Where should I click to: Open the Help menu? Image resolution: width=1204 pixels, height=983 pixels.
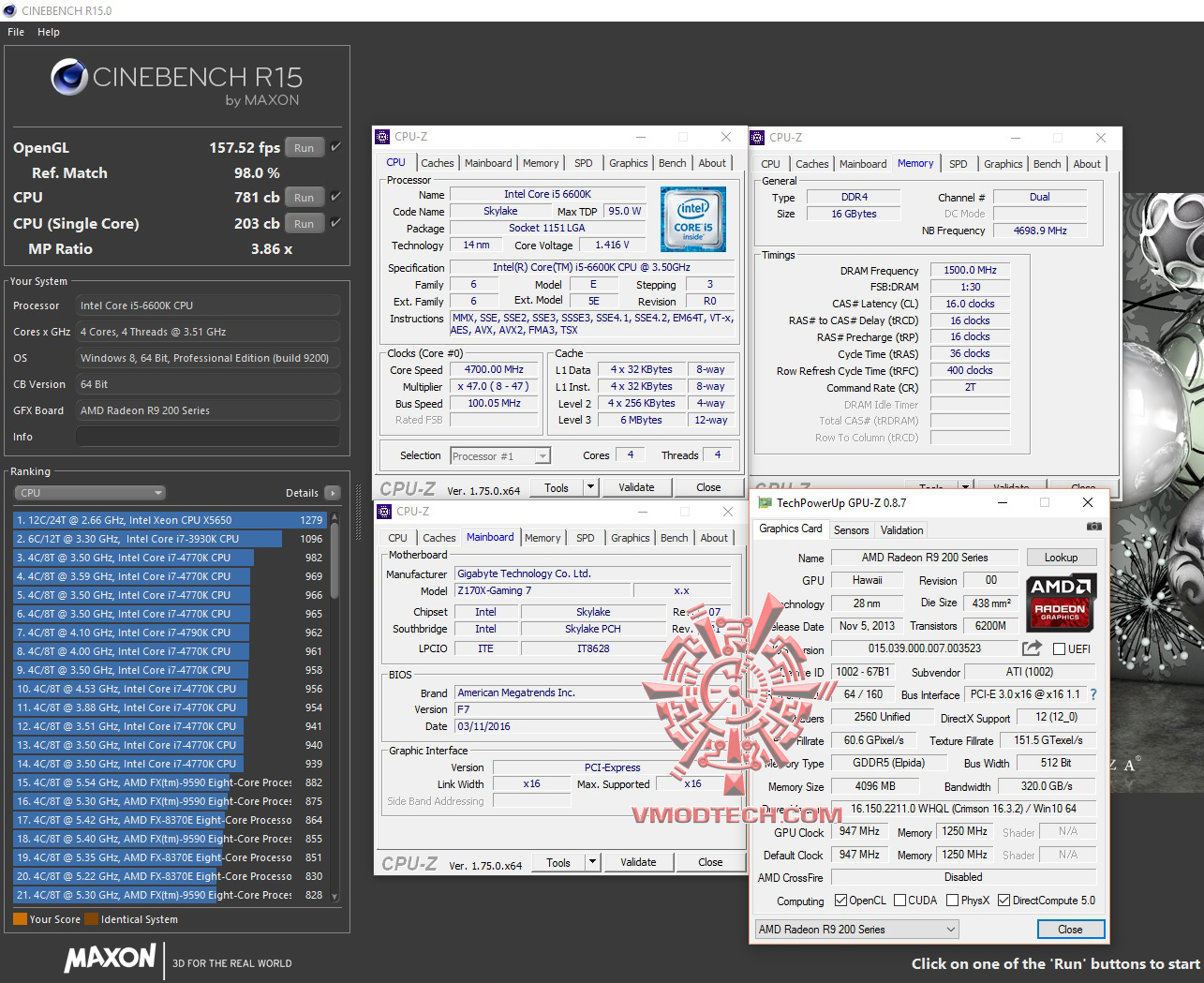click(x=49, y=32)
